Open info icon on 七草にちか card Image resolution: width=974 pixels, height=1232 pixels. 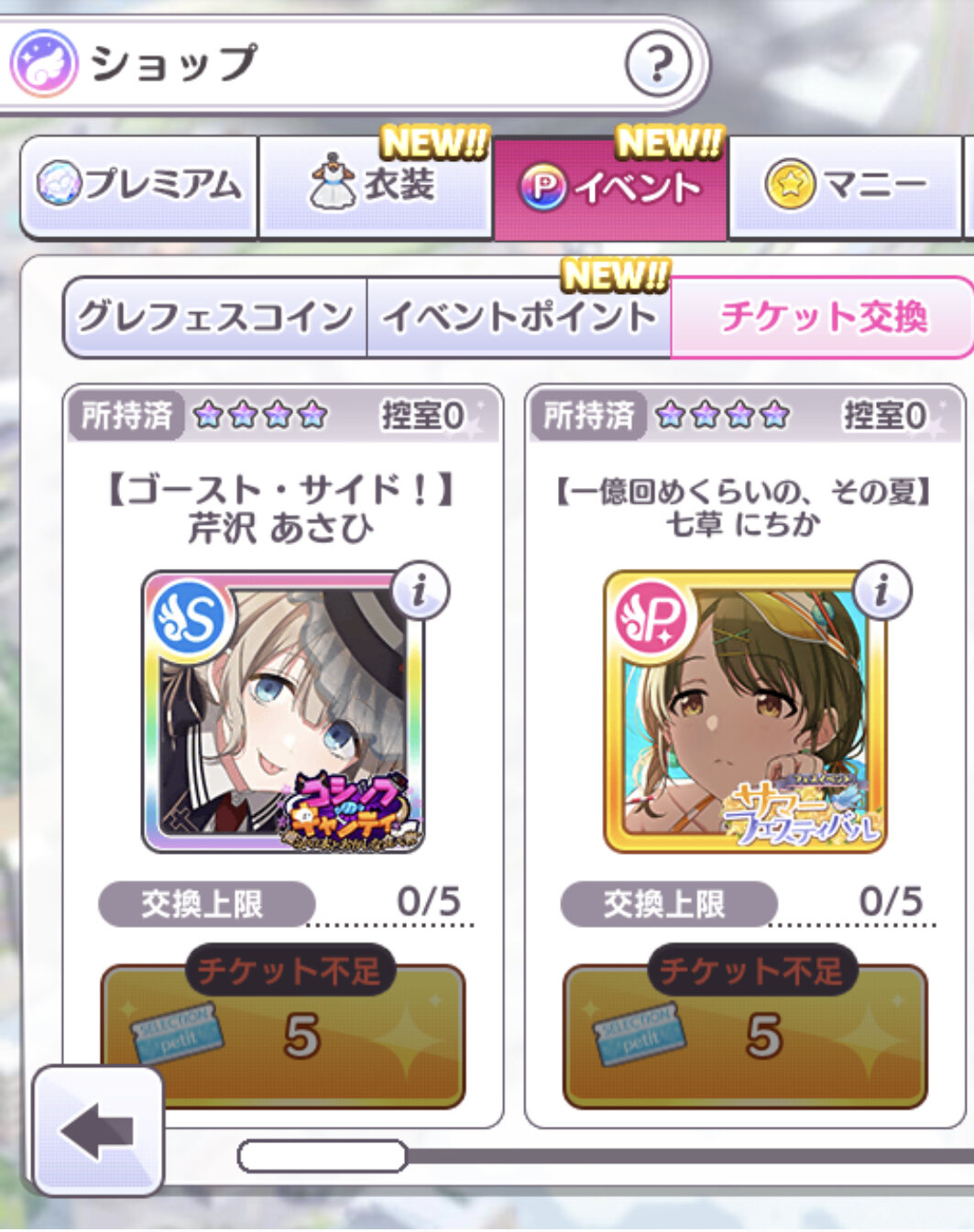tap(881, 591)
